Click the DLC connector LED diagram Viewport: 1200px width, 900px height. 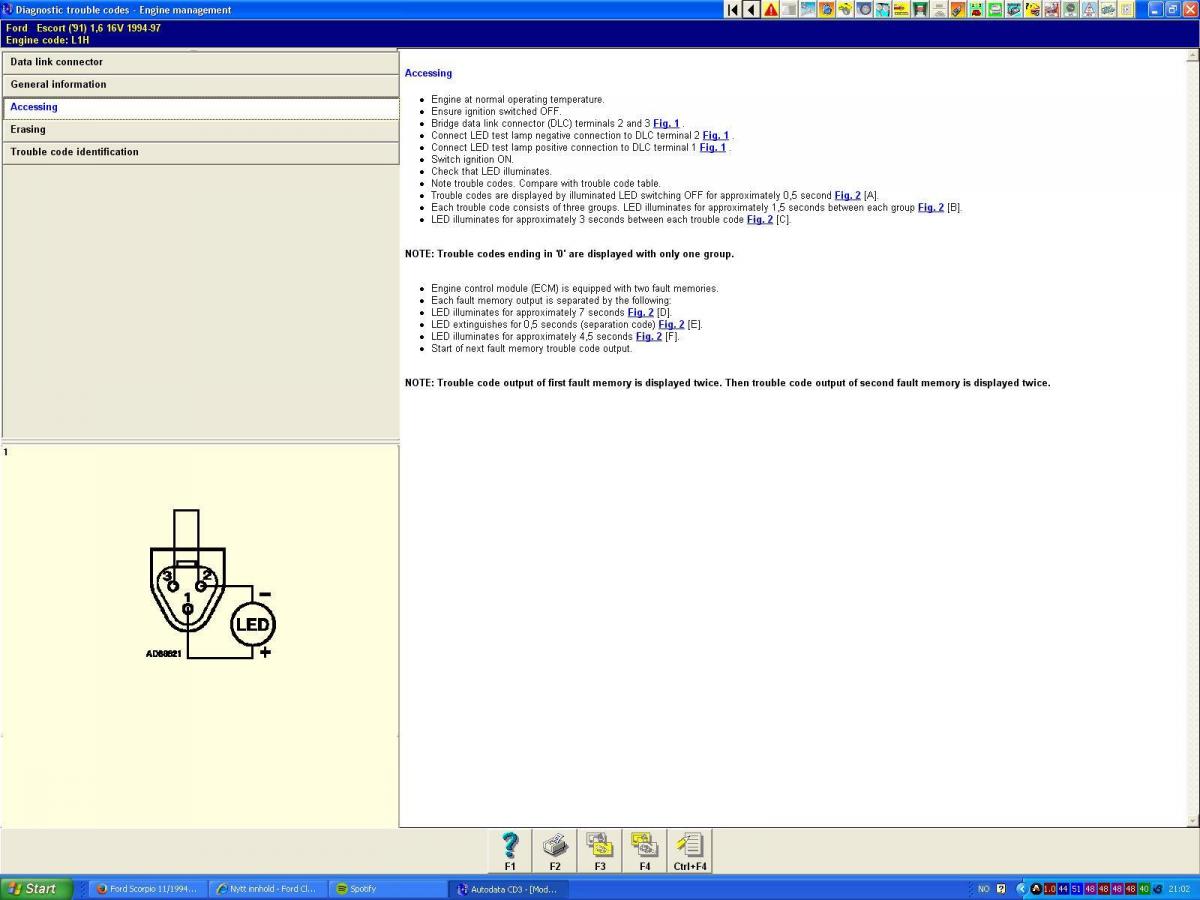(210, 590)
